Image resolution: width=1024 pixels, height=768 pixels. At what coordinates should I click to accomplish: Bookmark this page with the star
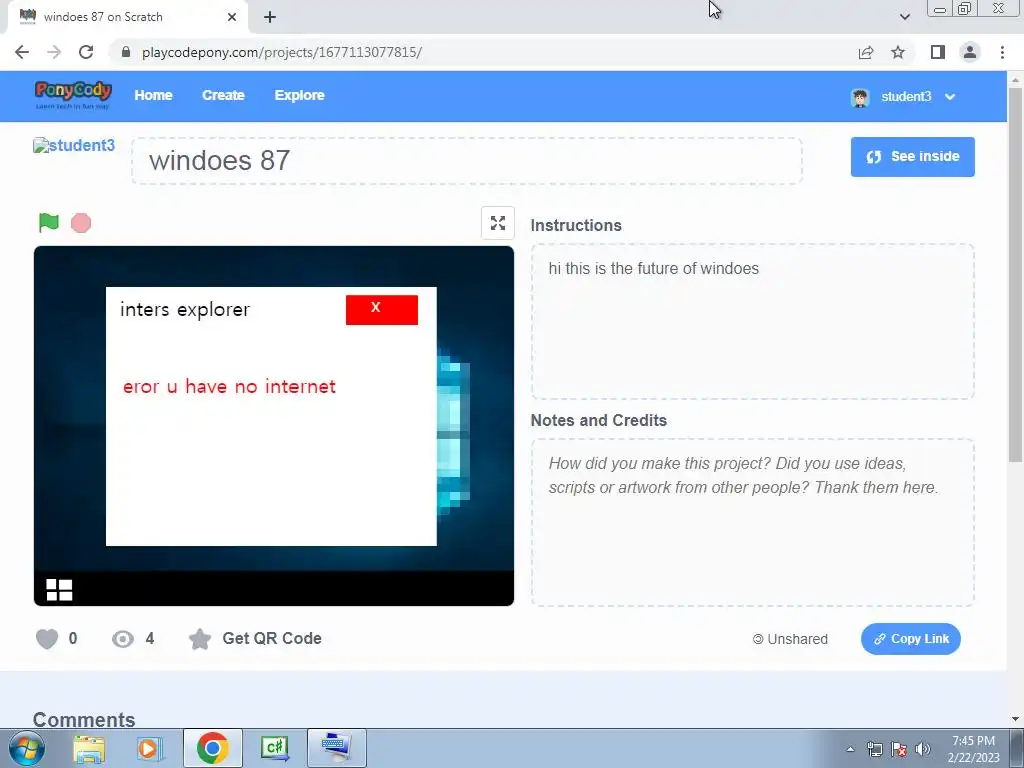coord(898,52)
